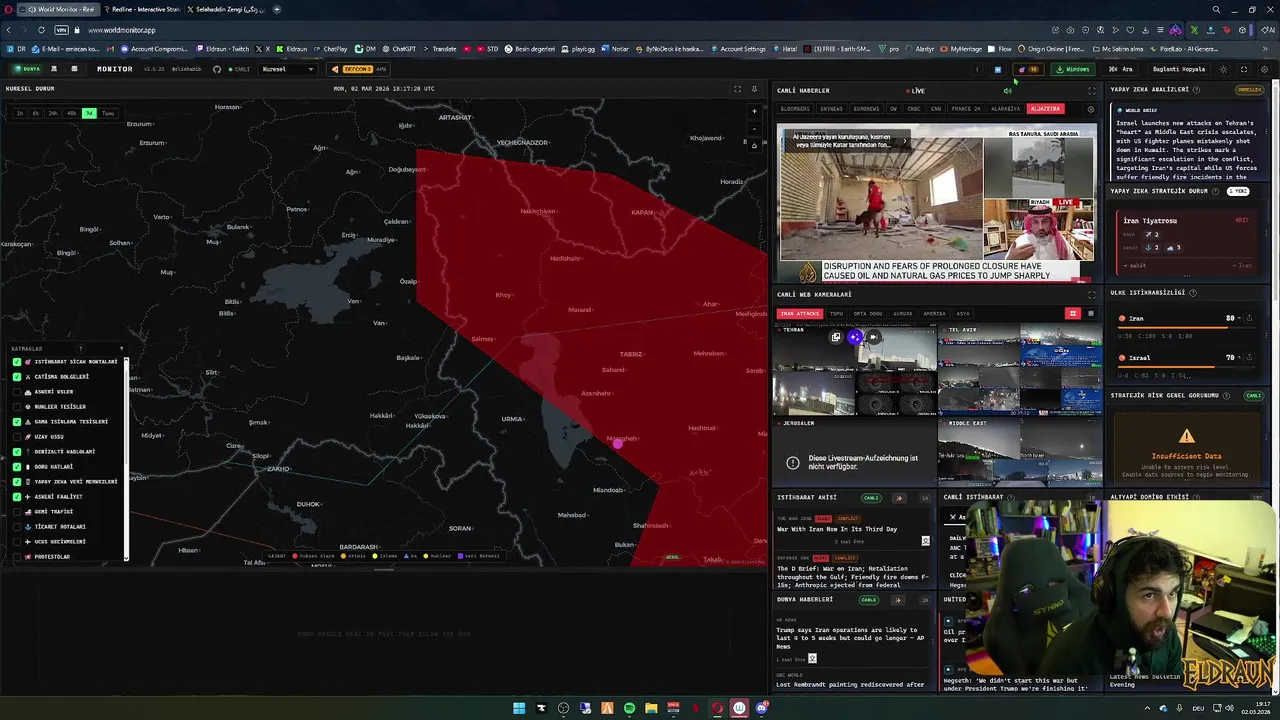Switch live news to Bloomberg
This screenshot has height=720, width=1280.
pyautogui.click(x=795, y=109)
